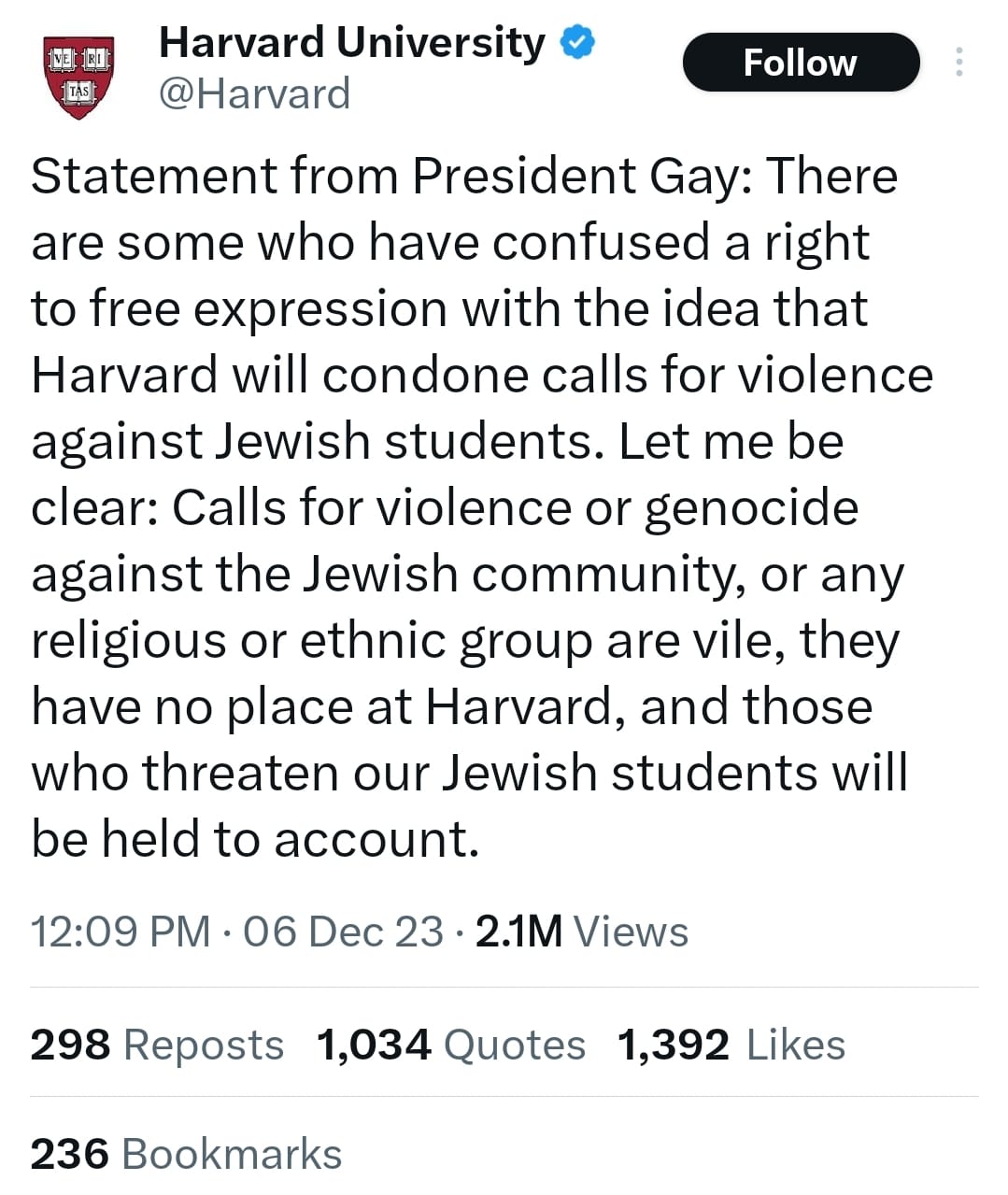Click the 06 Dec 23 date
The height and width of the screenshot is (1195, 1008).
coord(343,932)
